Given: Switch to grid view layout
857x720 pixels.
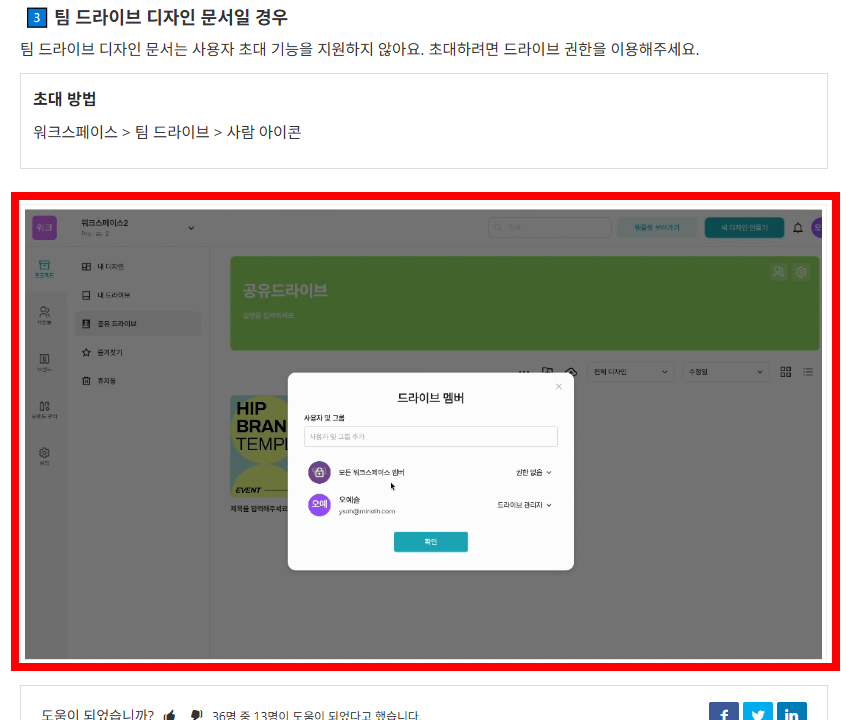Looking at the screenshot, I should (785, 372).
